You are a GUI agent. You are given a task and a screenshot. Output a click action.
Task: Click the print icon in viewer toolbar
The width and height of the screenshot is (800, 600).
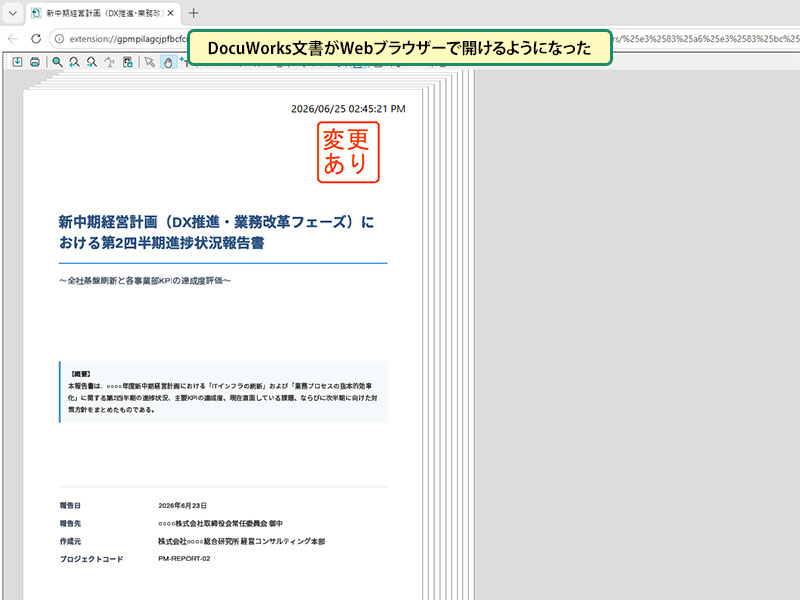point(35,62)
